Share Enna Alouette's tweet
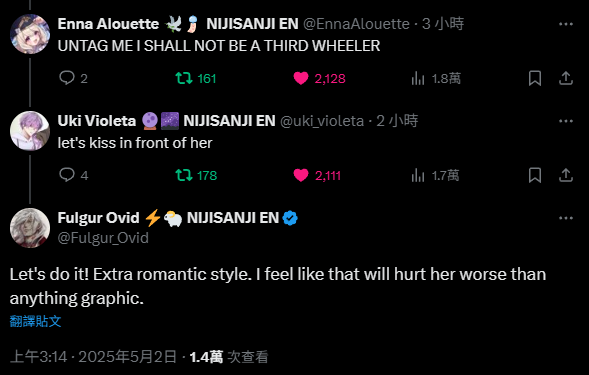 click(566, 78)
